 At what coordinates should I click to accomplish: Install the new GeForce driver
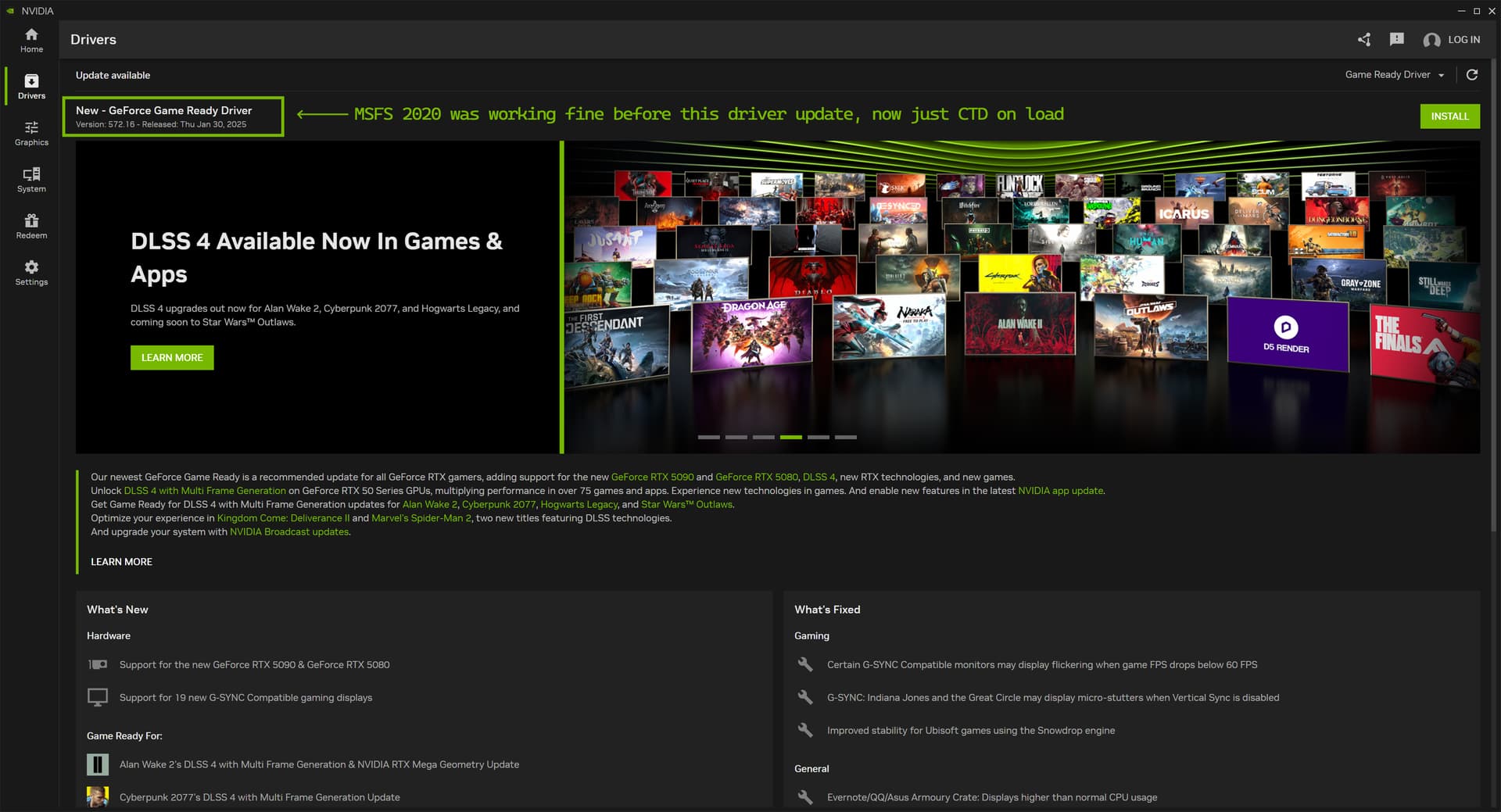[x=1449, y=116]
